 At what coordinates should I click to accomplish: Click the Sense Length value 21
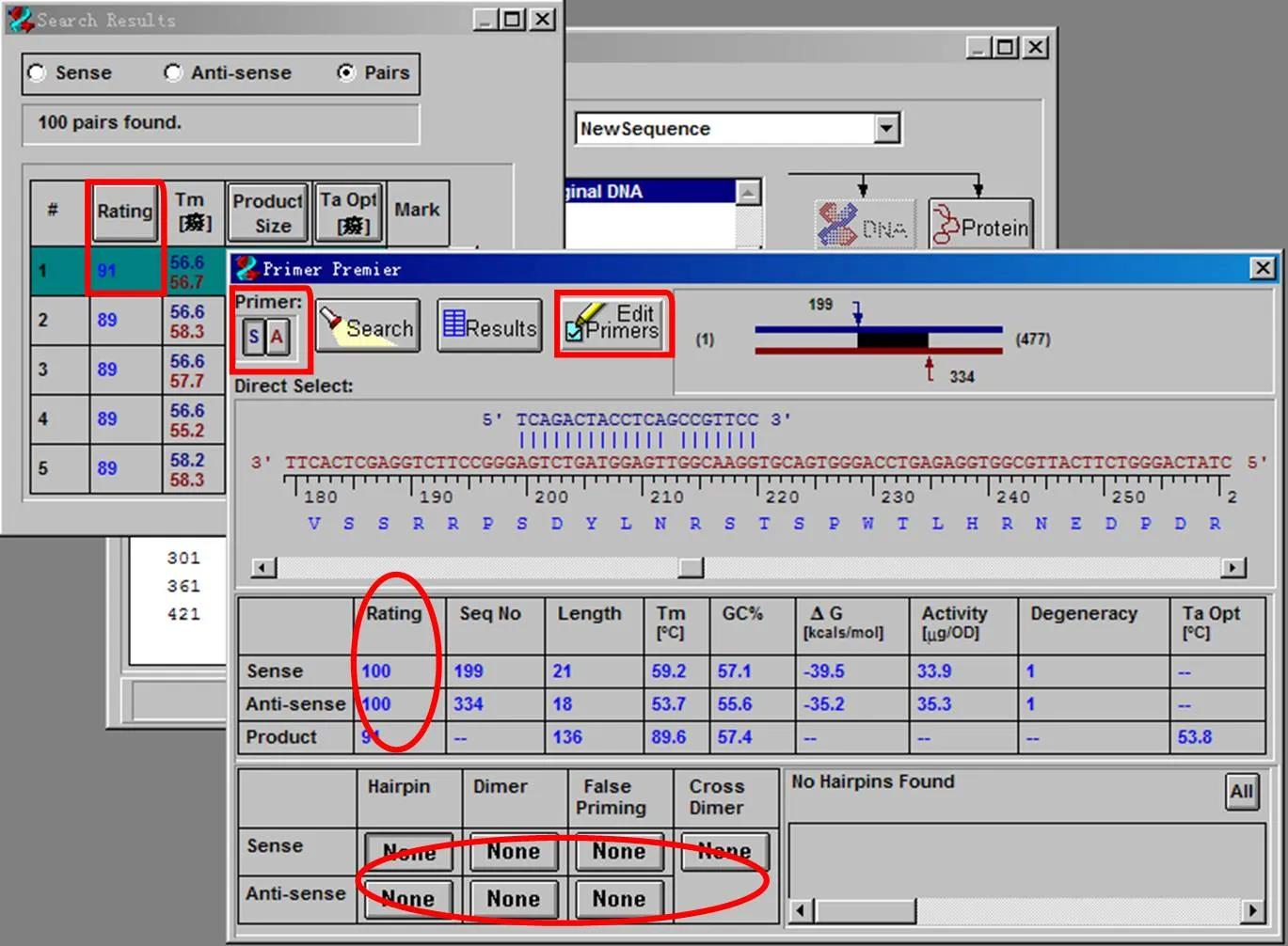[563, 671]
